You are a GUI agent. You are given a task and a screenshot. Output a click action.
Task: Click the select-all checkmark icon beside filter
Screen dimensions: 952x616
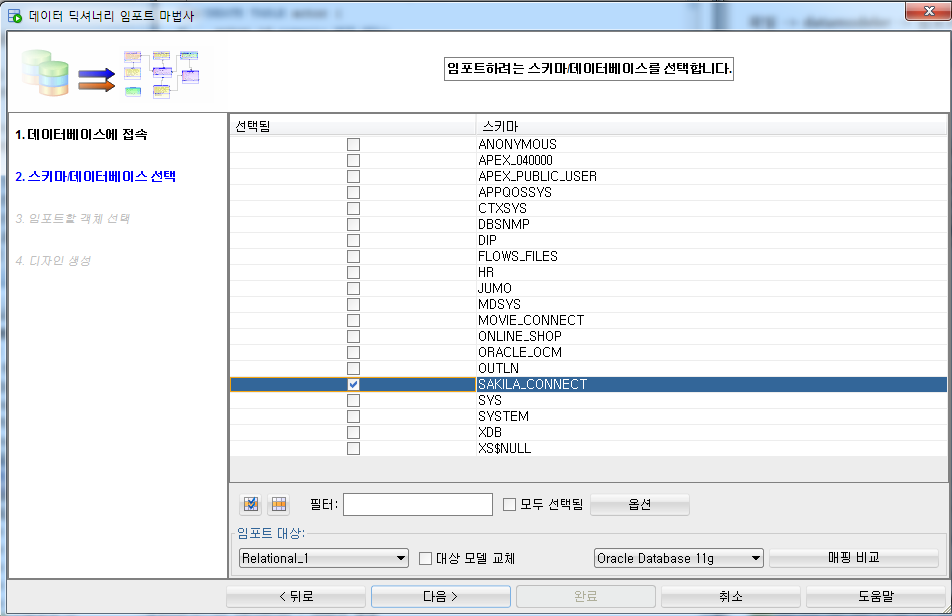click(x=251, y=504)
